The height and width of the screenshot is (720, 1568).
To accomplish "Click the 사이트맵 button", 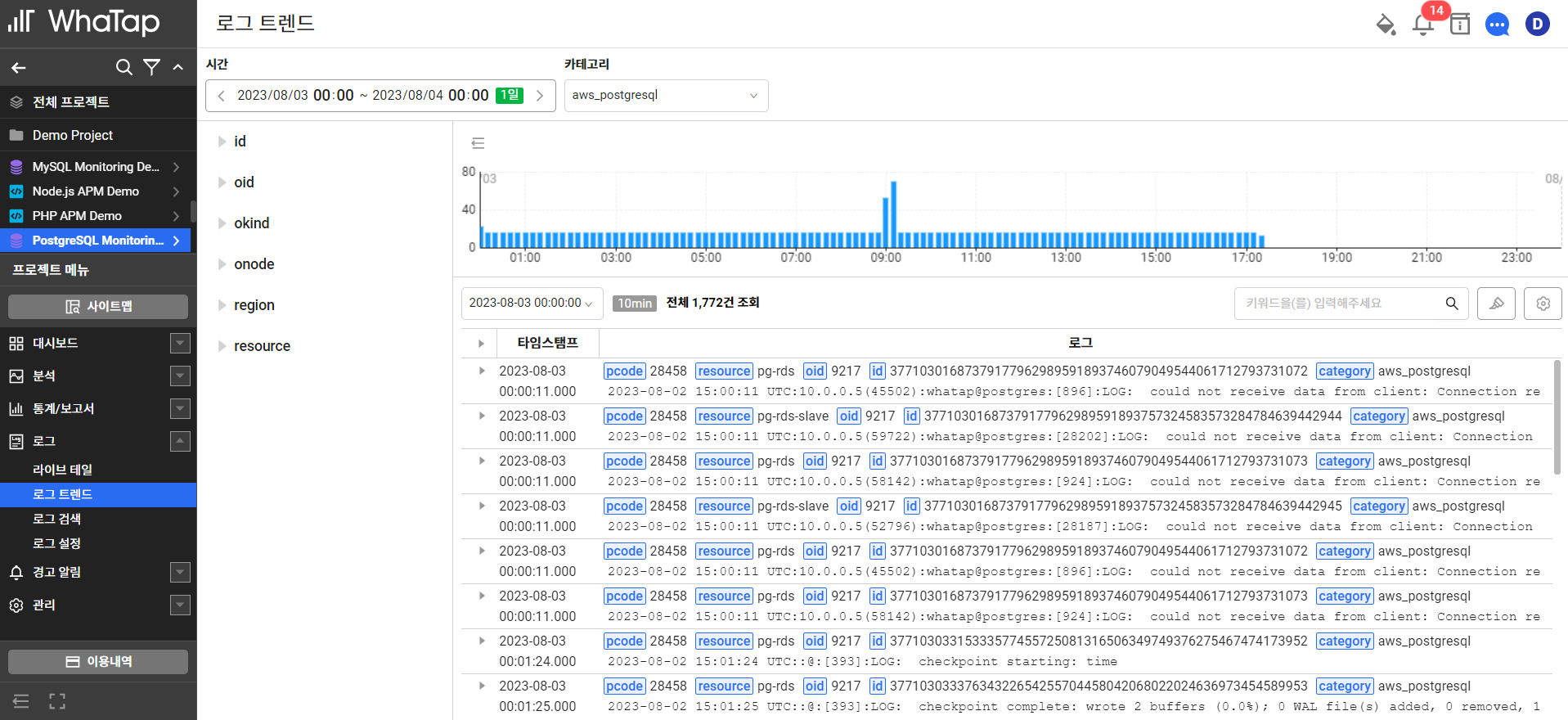I will click(98, 306).
